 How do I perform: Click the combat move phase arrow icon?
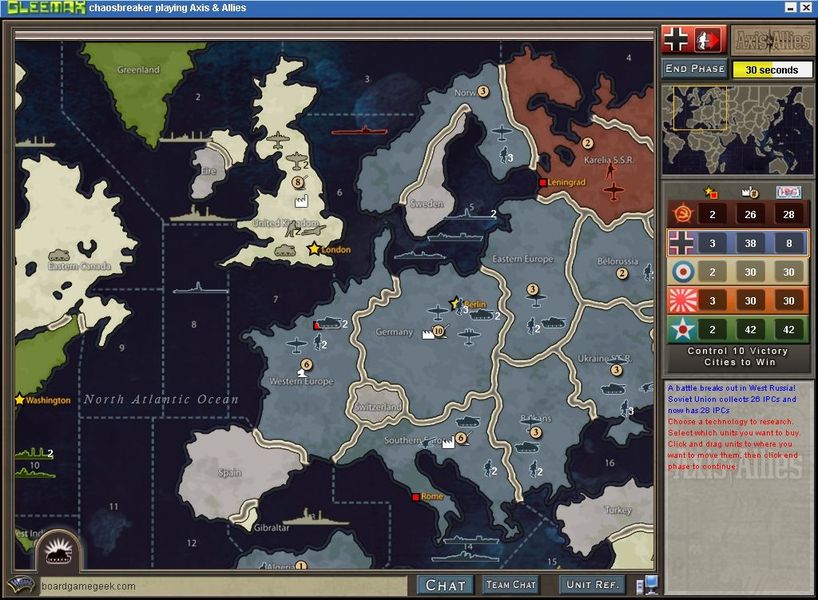[x=709, y=40]
